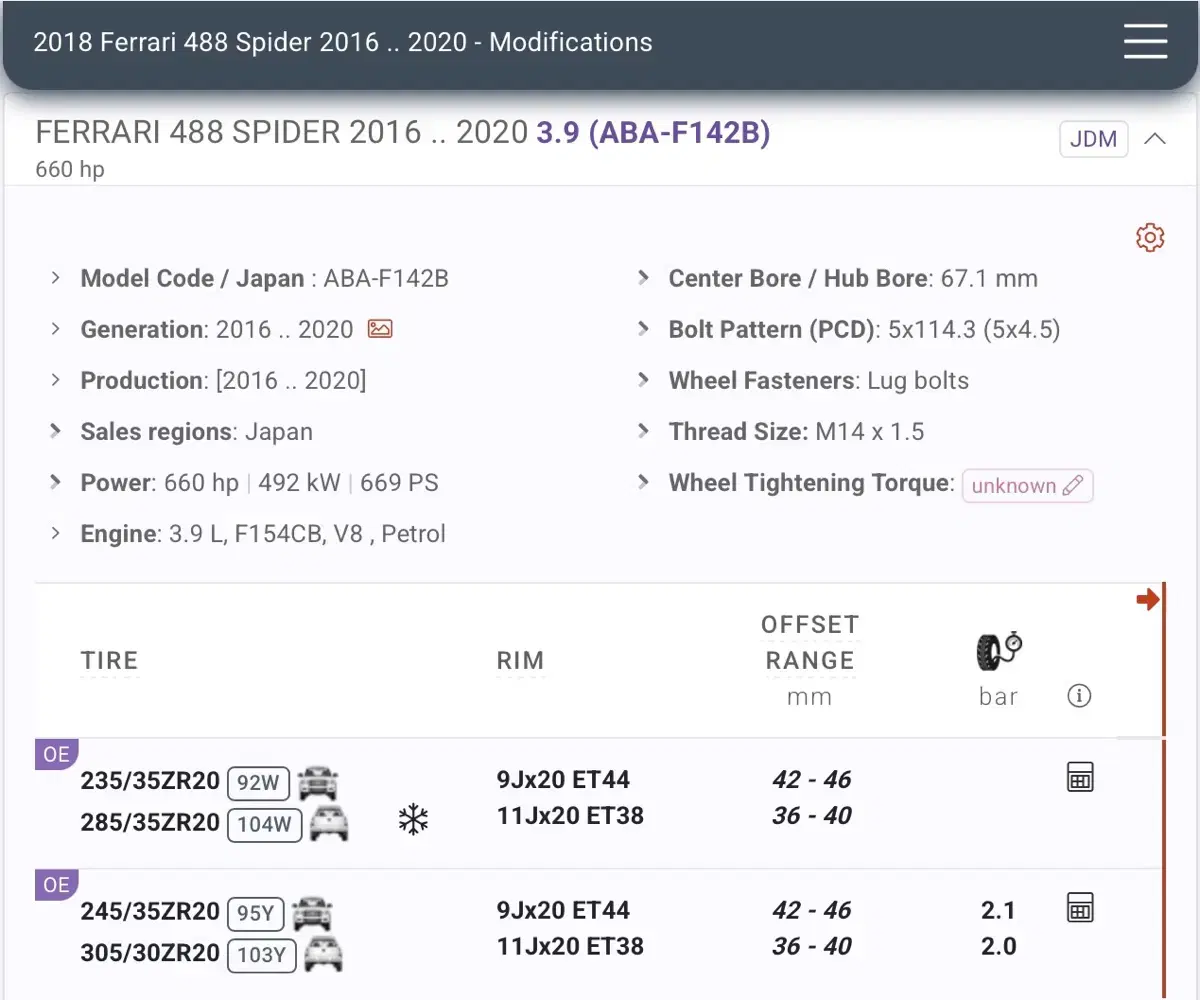
Task: Click rear axle car icon beside 103Y
Action: tap(323, 954)
